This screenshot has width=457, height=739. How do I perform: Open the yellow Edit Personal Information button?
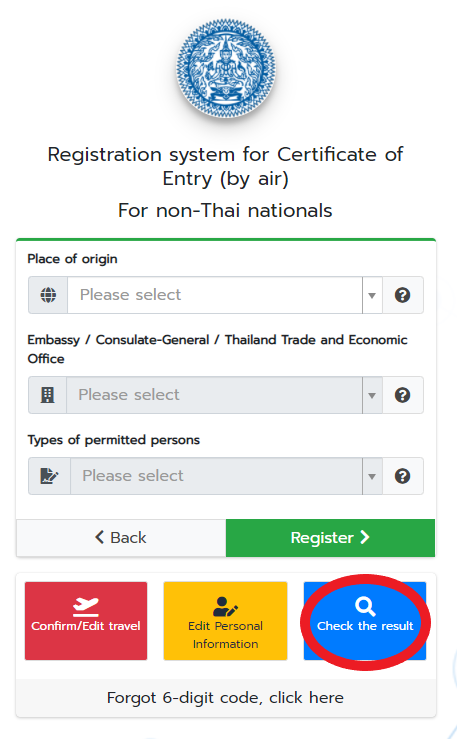point(225,621)
